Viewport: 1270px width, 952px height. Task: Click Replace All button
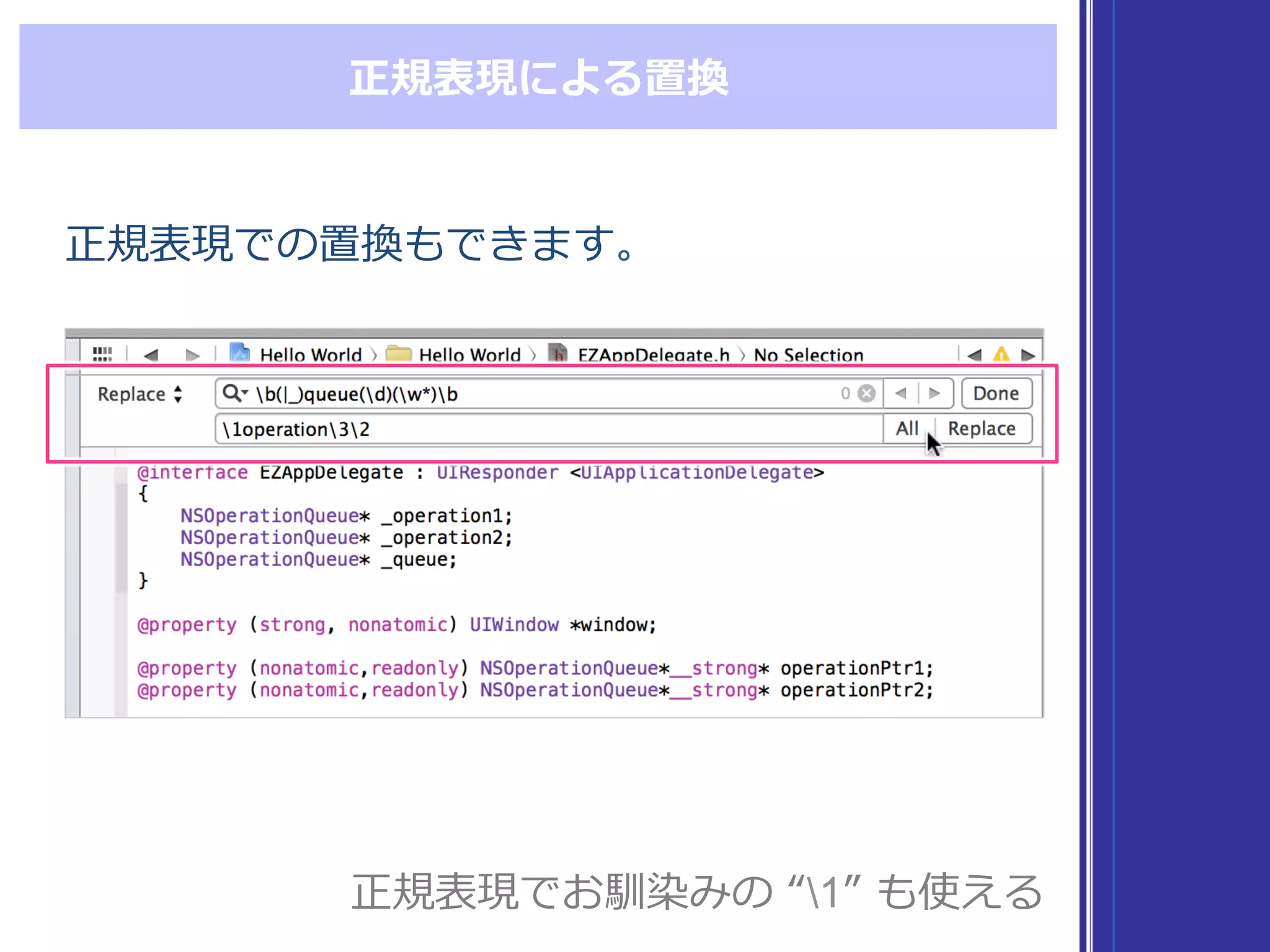pyautogui.click(x=907, y=428)
